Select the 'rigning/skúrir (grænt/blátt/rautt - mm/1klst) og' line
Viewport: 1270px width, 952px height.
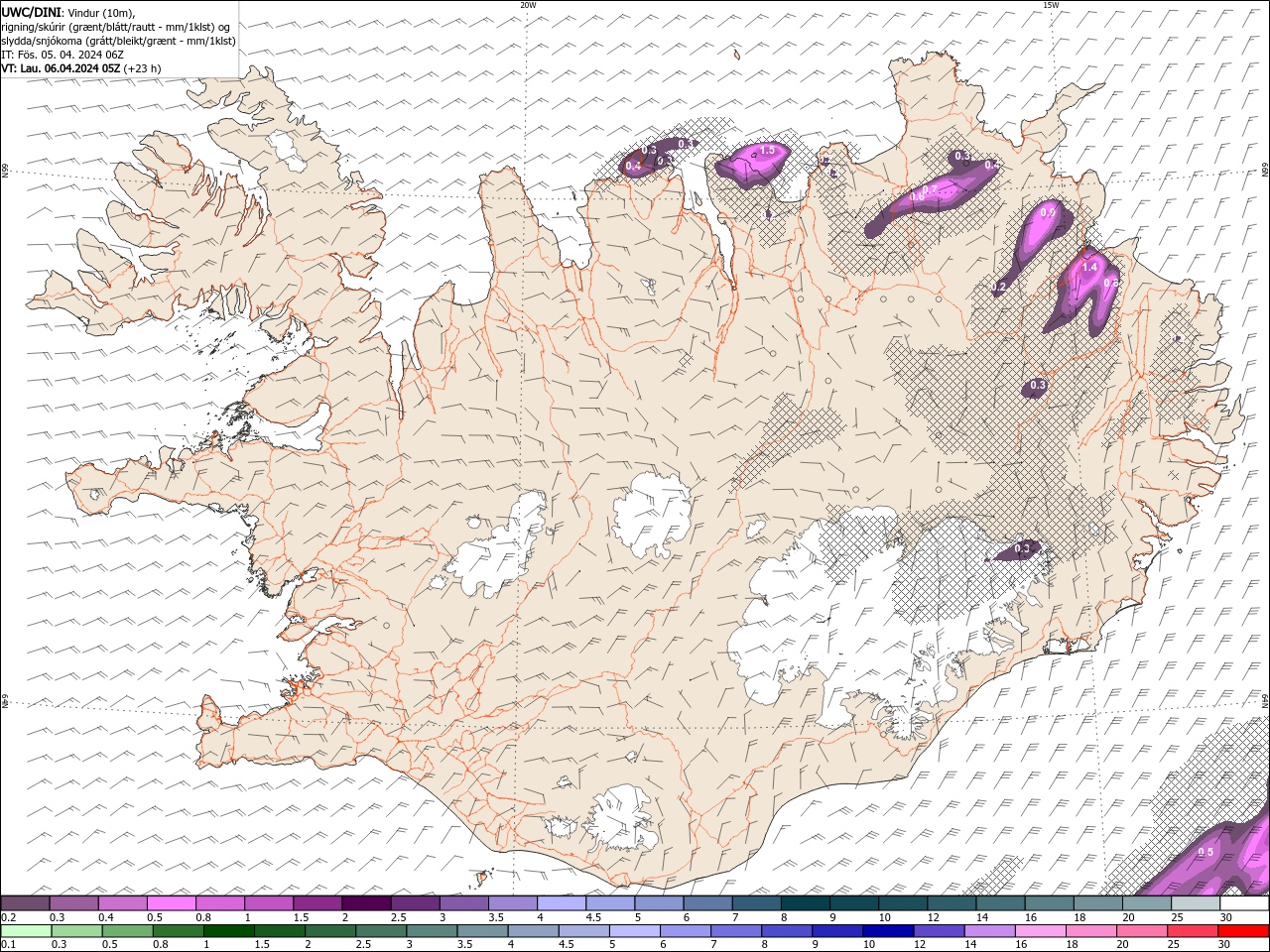tap(116, 27)
